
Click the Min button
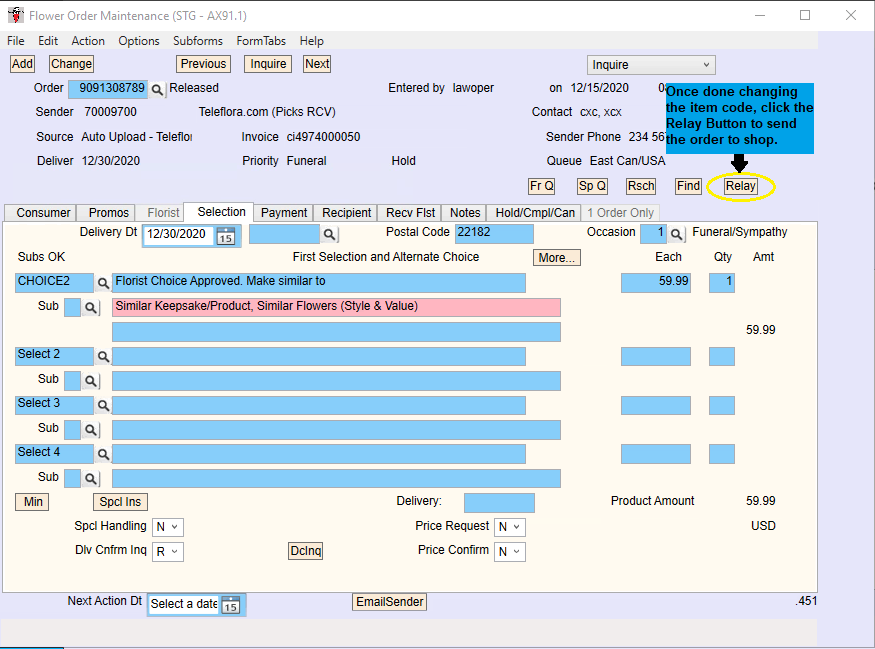(33, 502)
